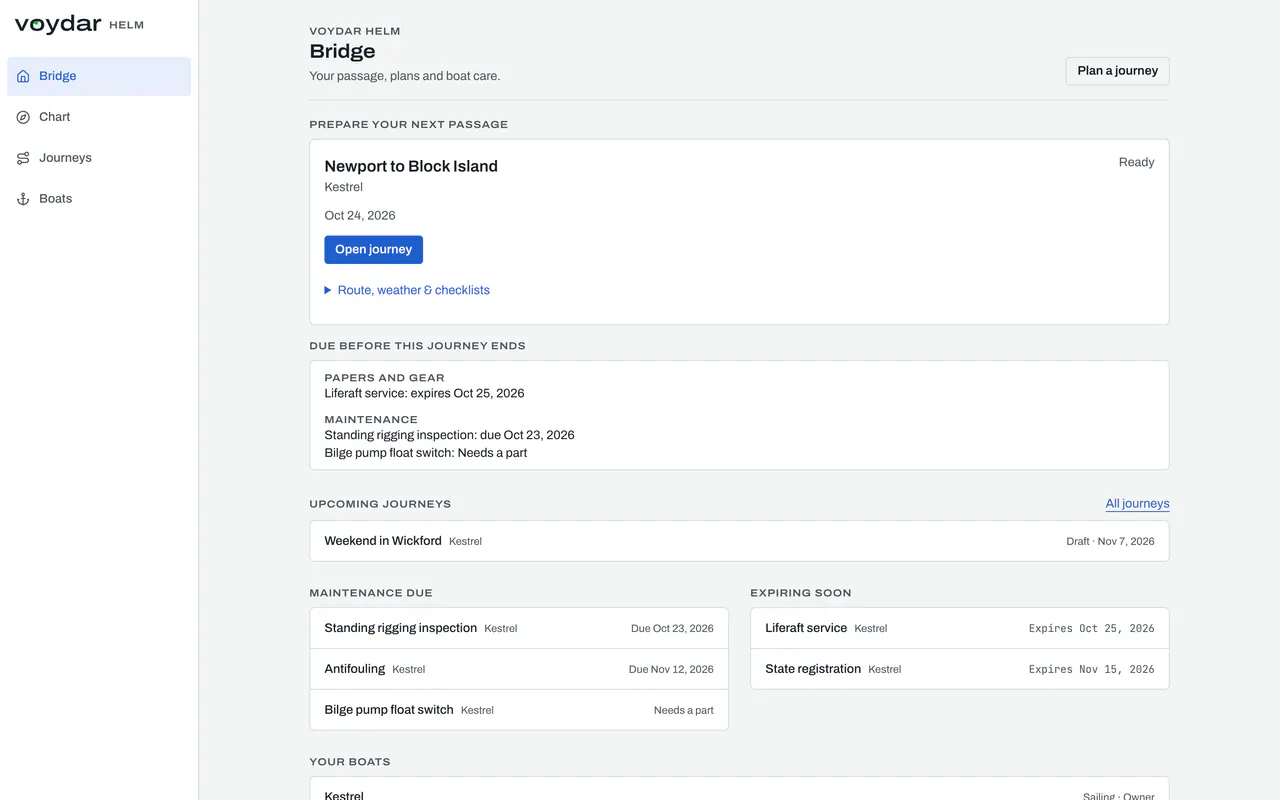Viewport: 1280px width, 800px height.
Task: Click the Oct 24, 2026 journey date
Action: [360, 215]
